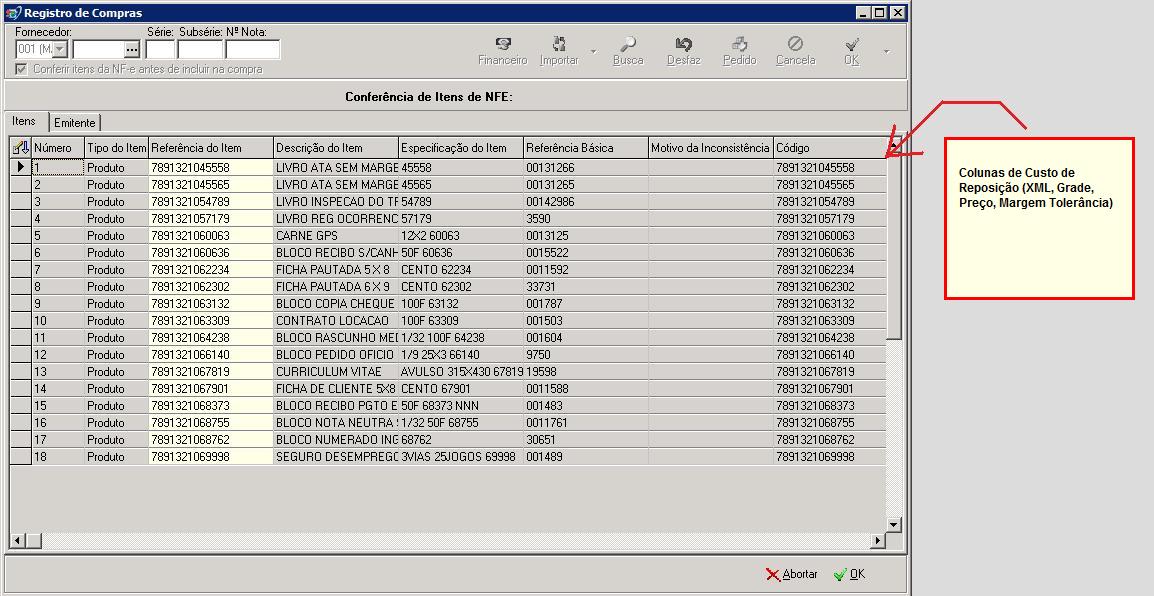The image size is (1154, 596).
Task: Select the CONTRATO LOCACAO cell
Action: coord(336,321)
